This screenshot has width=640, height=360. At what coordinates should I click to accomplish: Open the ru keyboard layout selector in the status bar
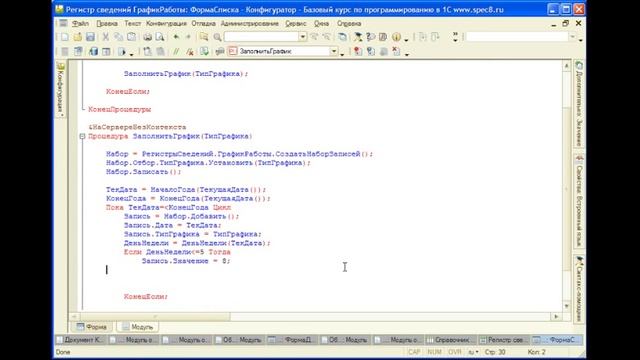pos(473,352)
